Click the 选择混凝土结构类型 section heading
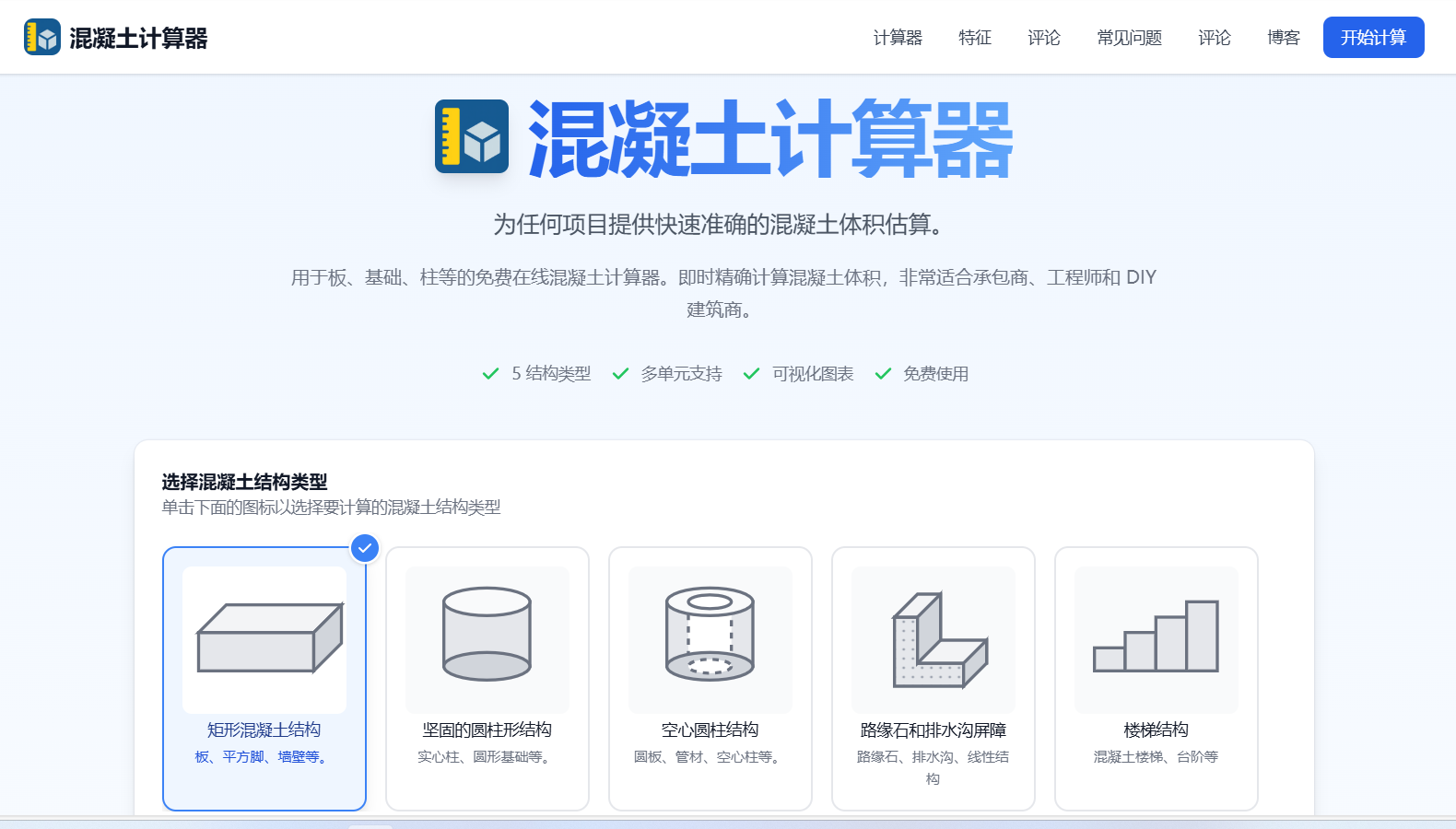Image resolution: width=1456 pixels, height=829 pixels. coord(245,482)
